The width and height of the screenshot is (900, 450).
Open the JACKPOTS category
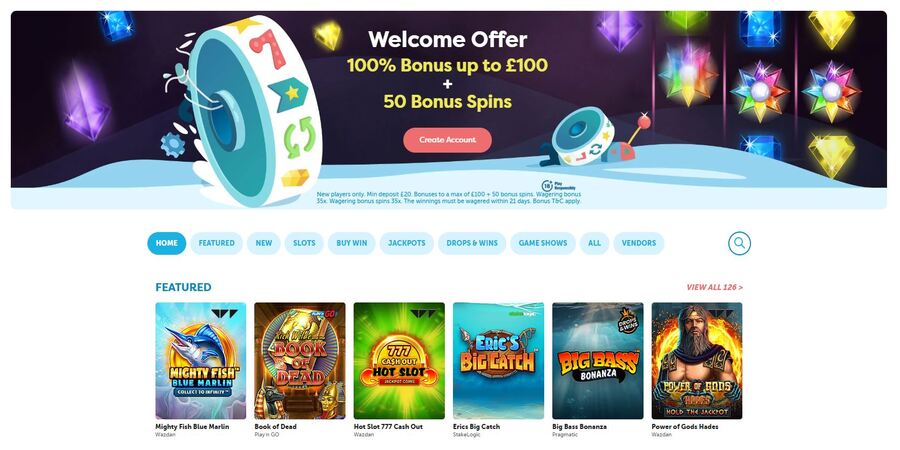(406, 243)
